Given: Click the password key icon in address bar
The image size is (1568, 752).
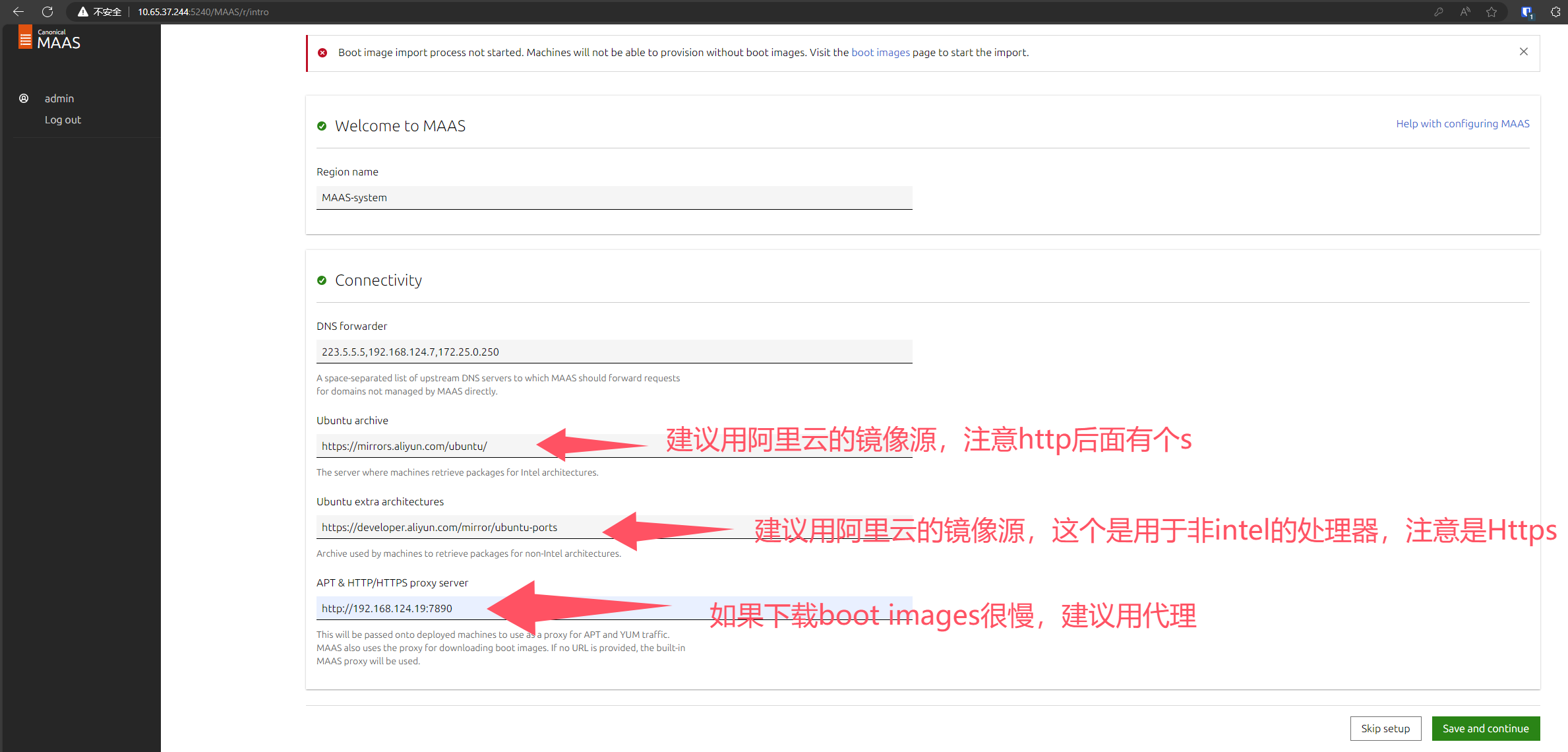Looking at the screenshot, I should 1439,11.
